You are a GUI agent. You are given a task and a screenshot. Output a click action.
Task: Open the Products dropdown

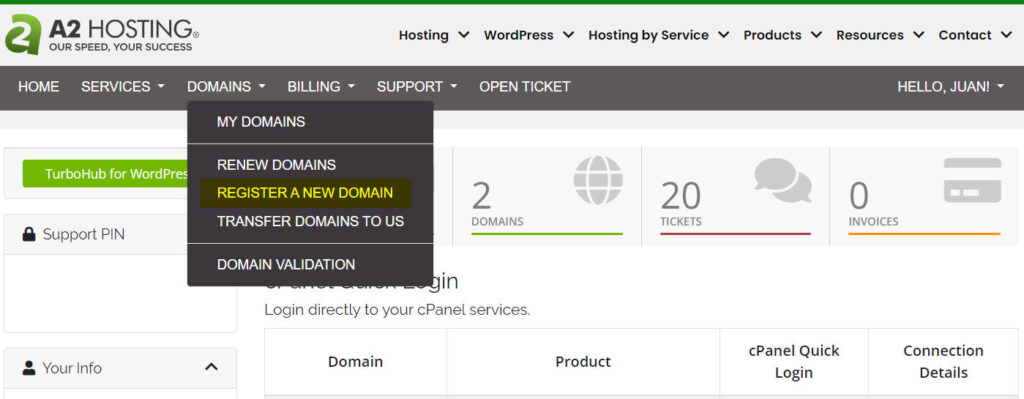782,35
